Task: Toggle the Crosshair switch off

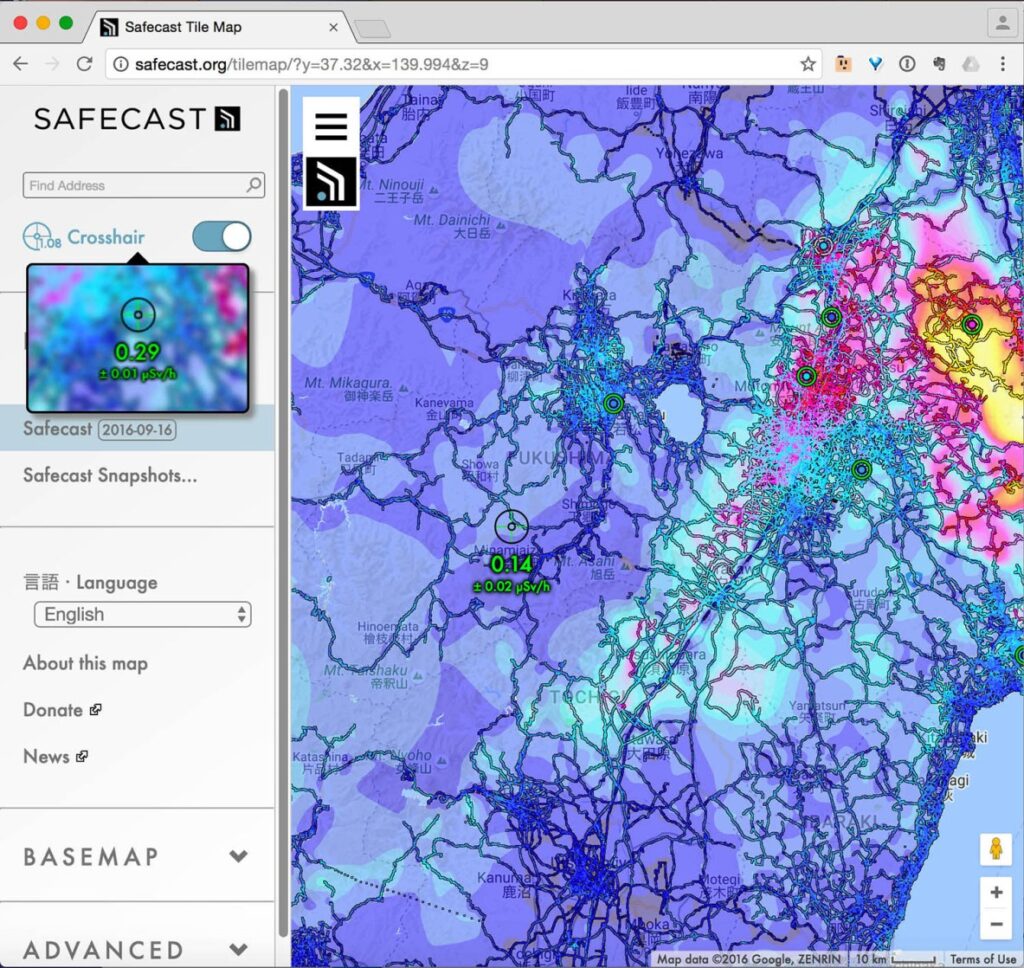Action: [x=222, y=237]
